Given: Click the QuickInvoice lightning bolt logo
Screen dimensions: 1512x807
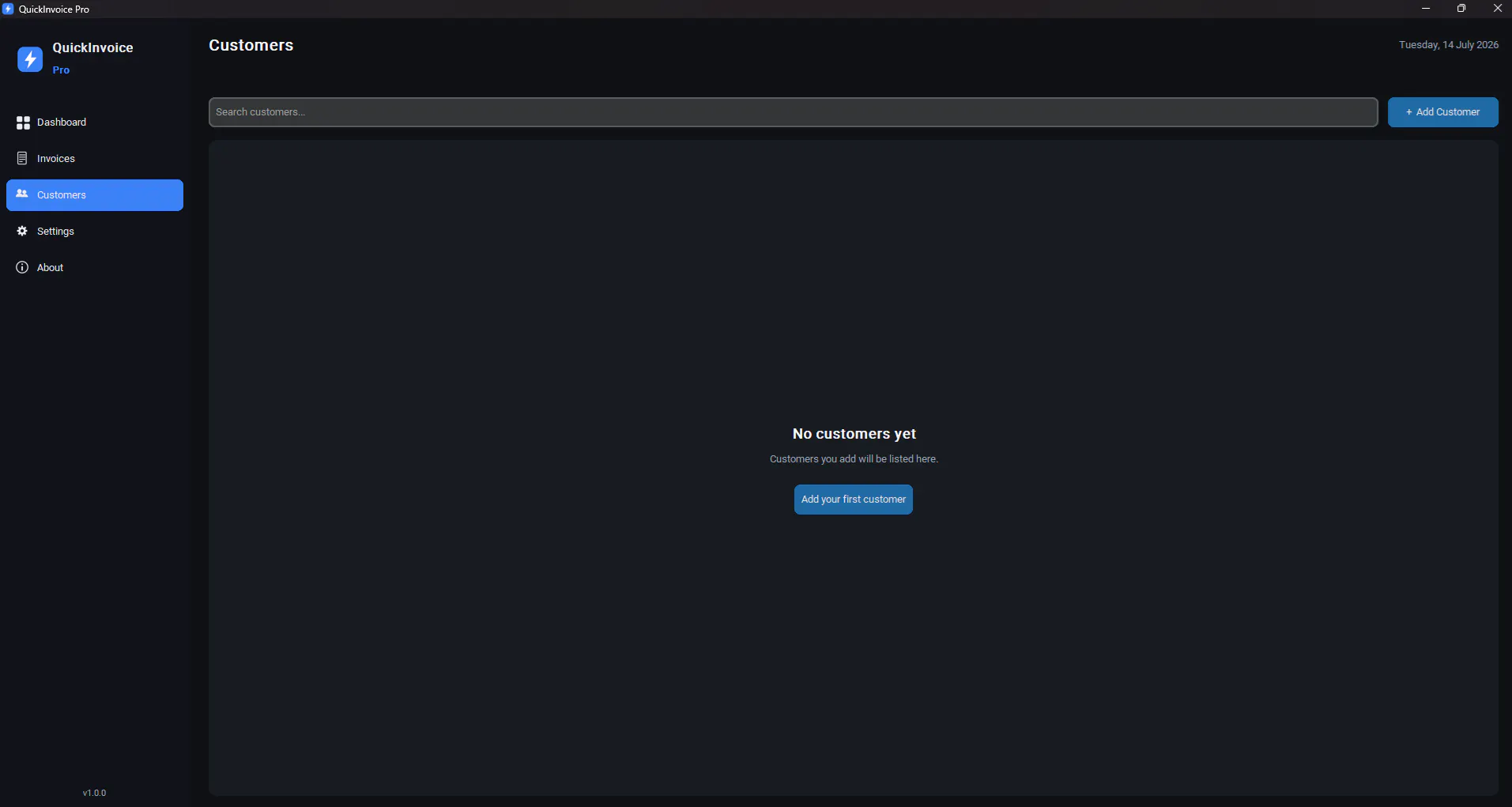Looking at the screenshot, I should (x=30, y=58).
